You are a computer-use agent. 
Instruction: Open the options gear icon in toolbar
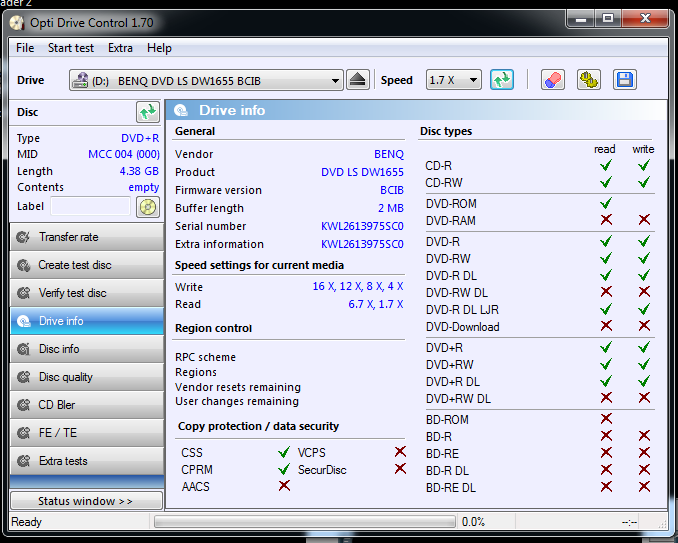588,80
